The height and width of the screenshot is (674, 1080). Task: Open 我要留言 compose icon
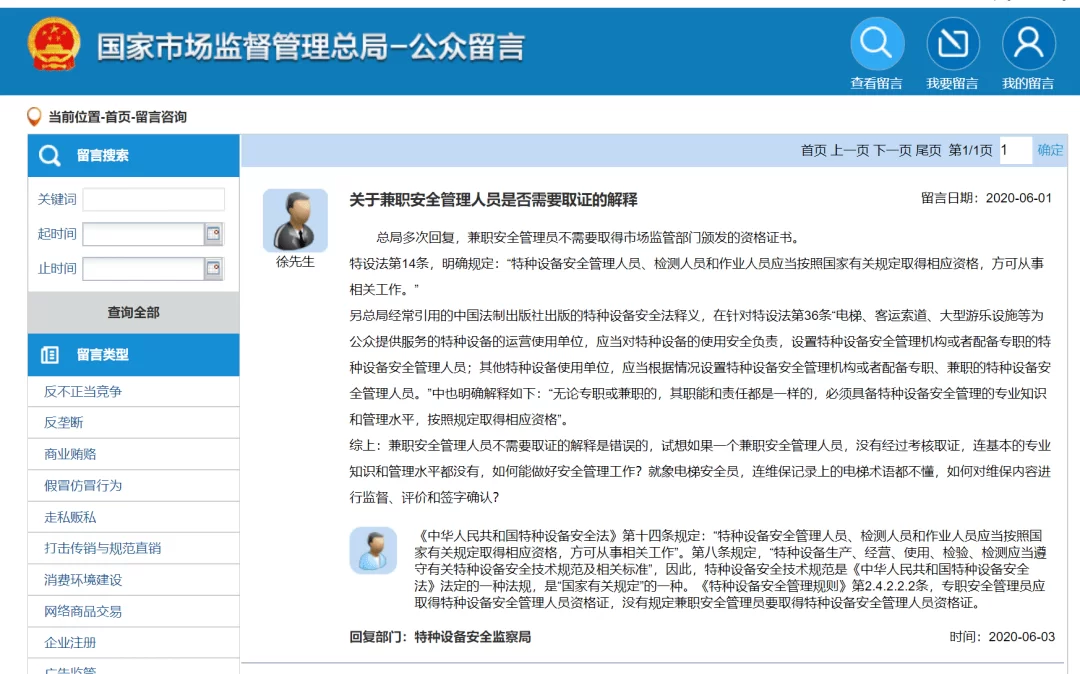[952, 44]
